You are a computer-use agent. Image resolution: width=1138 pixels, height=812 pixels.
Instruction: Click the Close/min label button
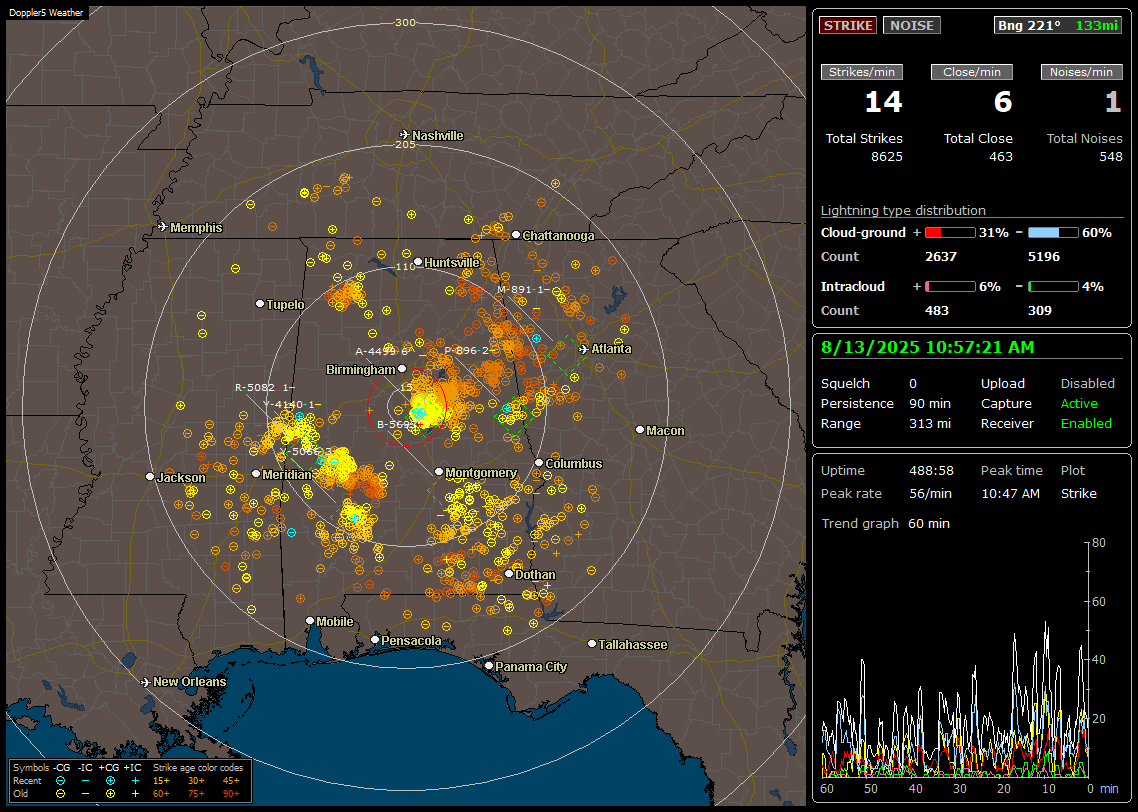972,72
